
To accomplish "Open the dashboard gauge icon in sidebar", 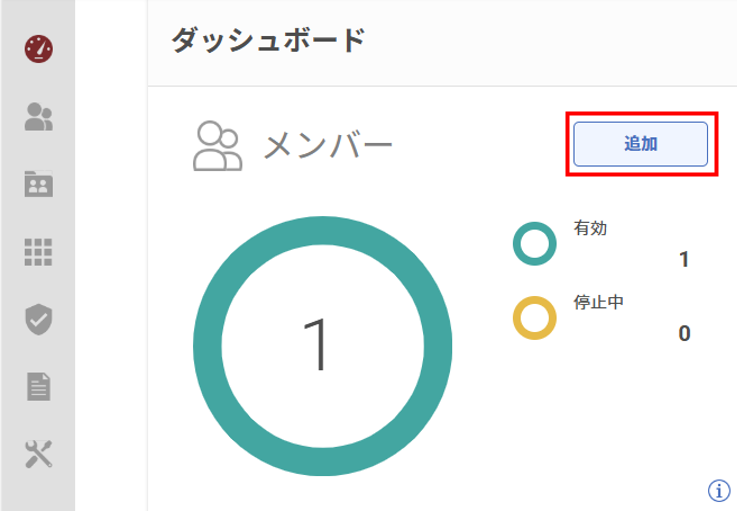I will click(x=38, y=48).
